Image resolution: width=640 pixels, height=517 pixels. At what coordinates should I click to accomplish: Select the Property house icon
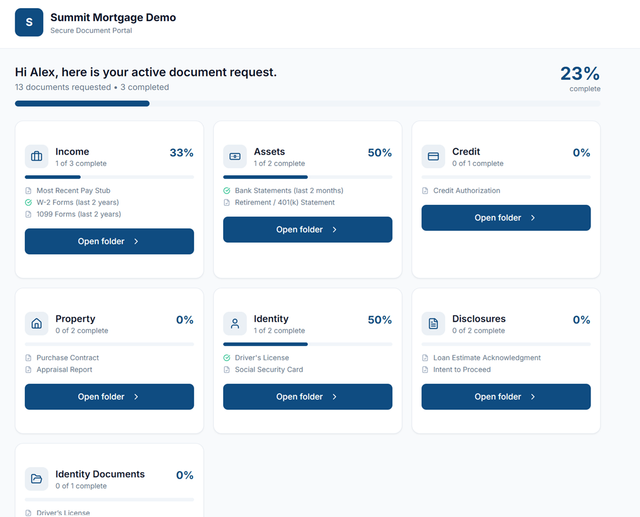pos(37,324)
